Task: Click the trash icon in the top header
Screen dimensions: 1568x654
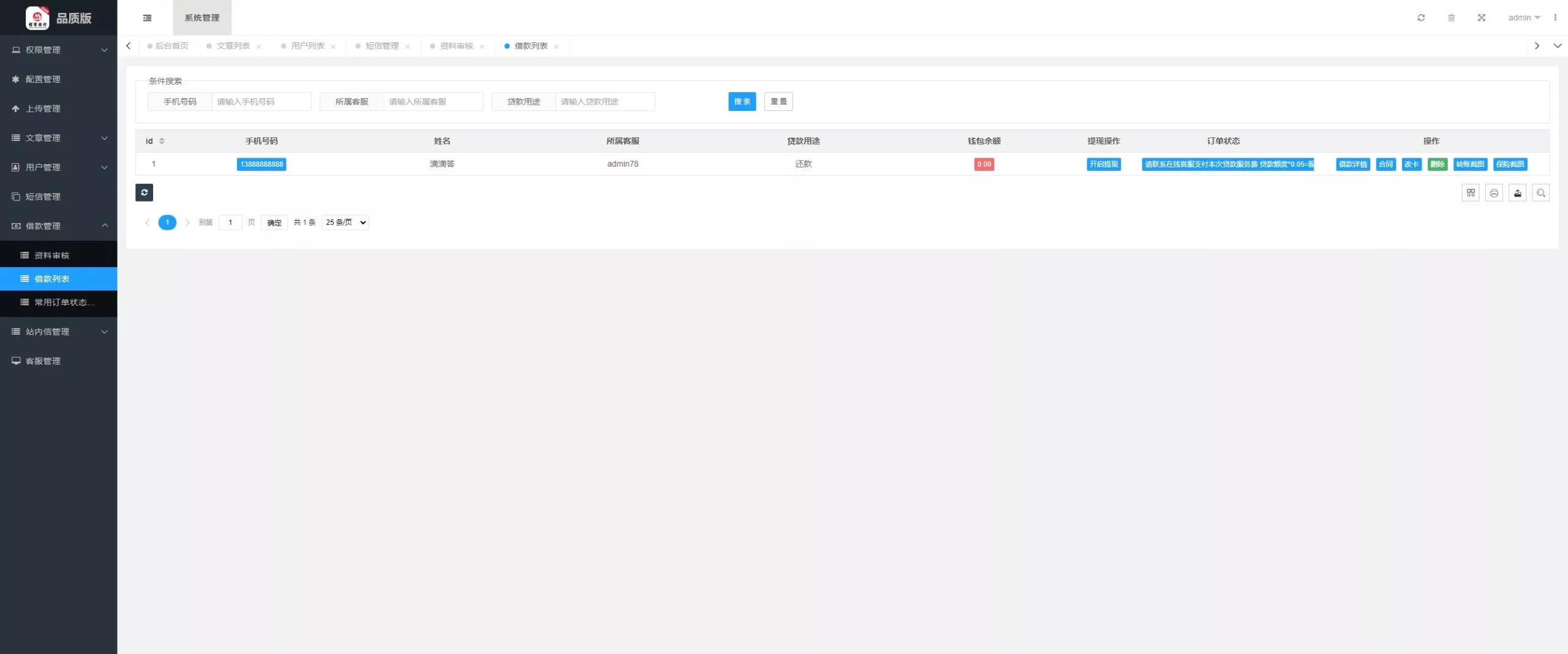Action: [1451, 18]
